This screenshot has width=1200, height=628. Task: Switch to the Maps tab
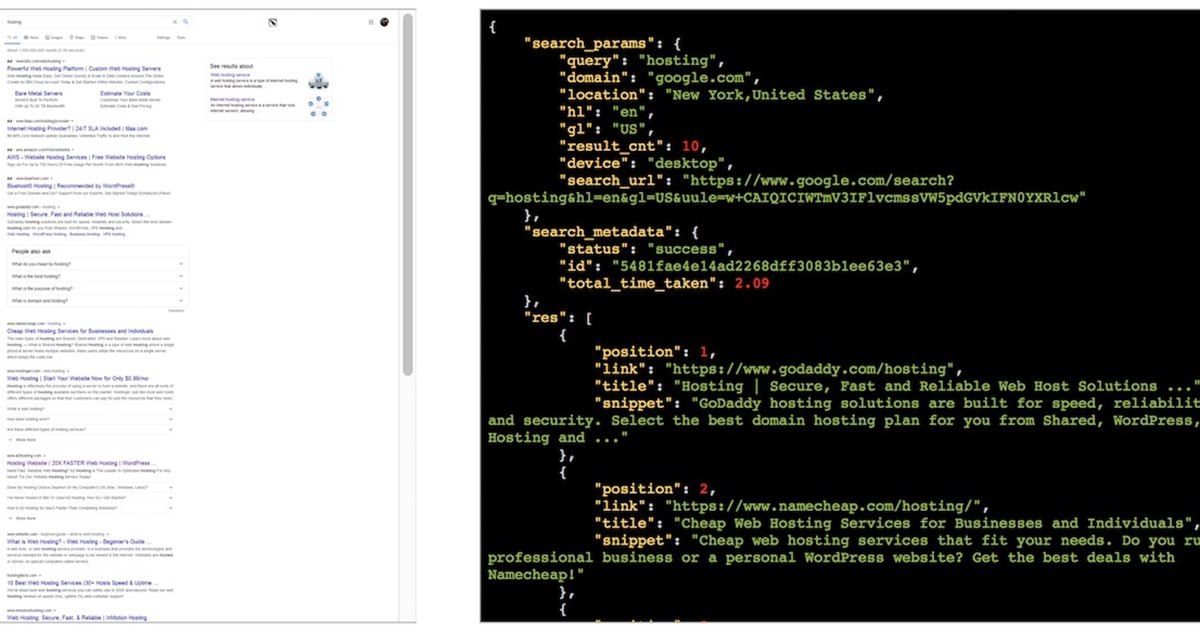78,36
